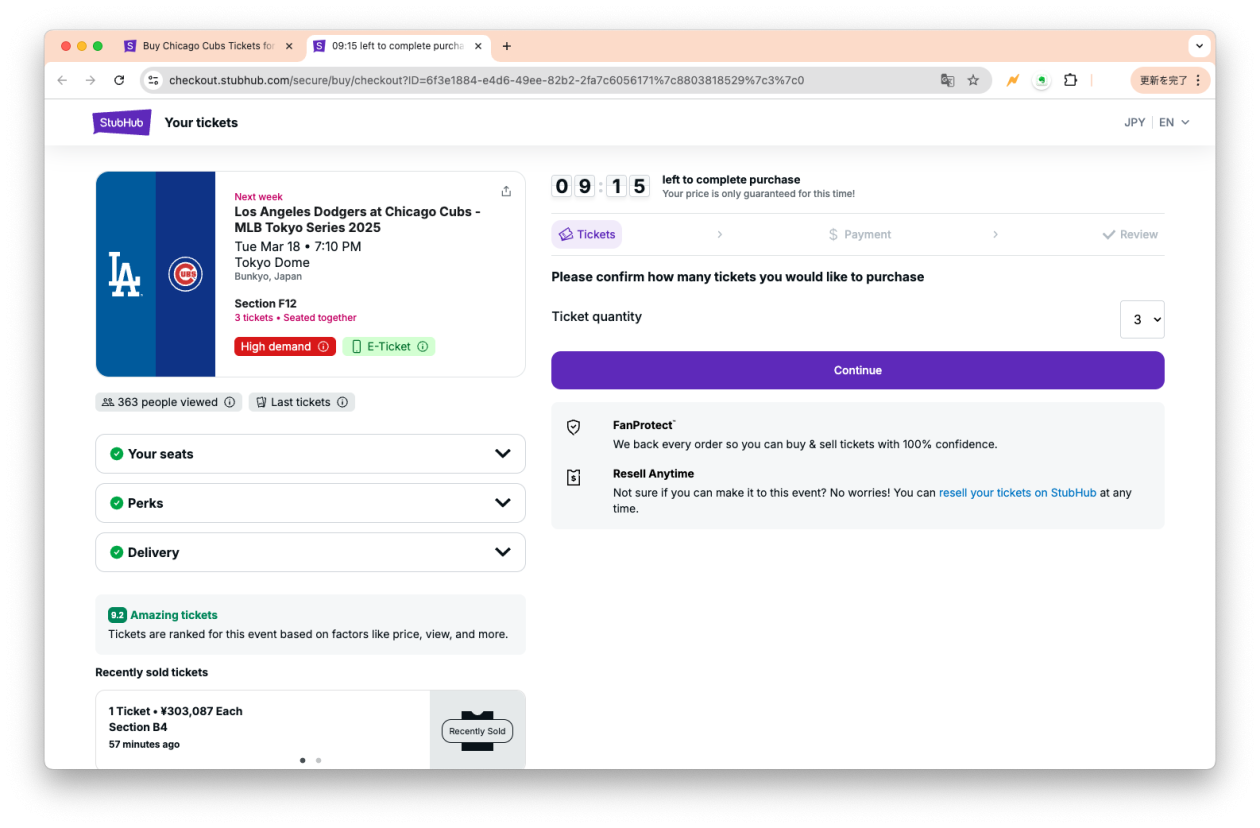Show info for Last tickets badge
This screenshot has width=1260, height=828.
[342, 402]
